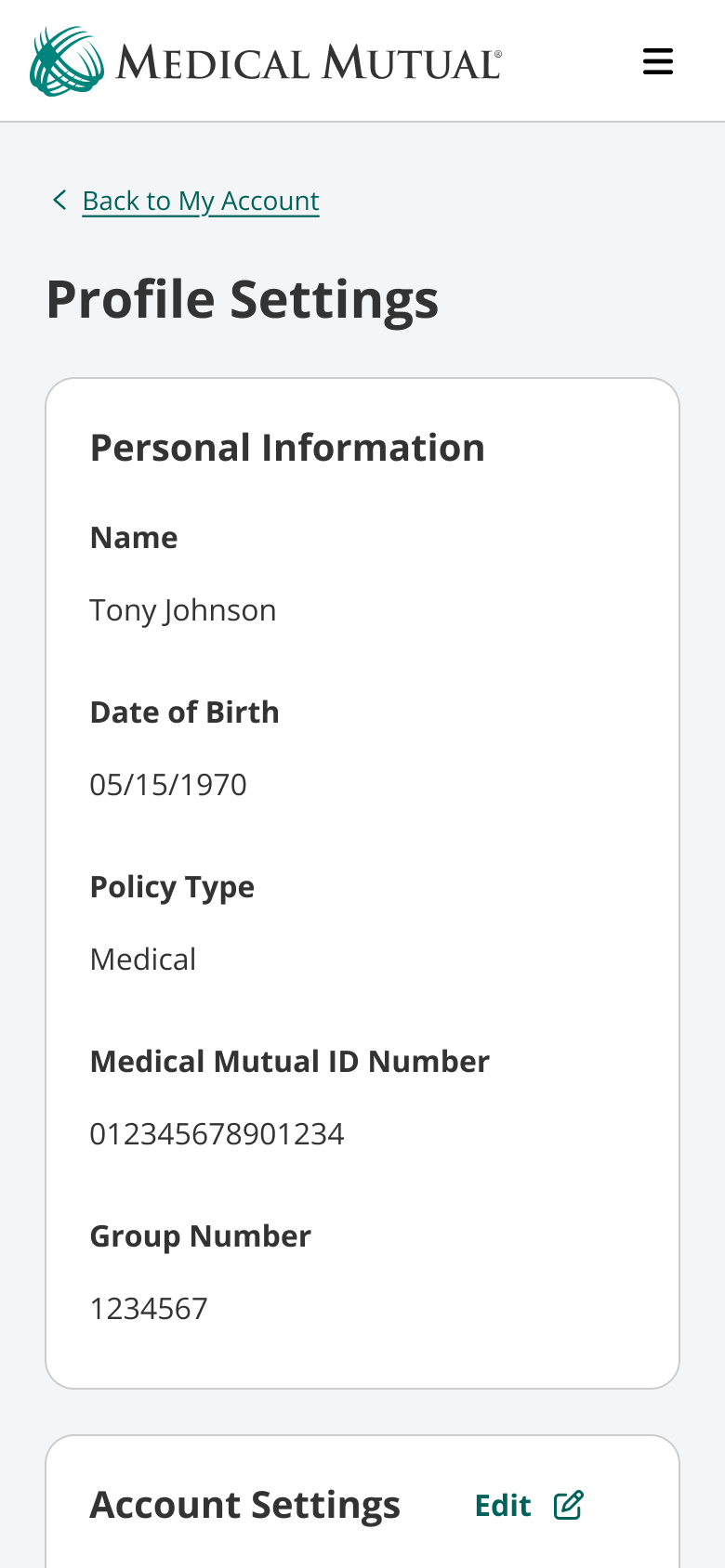The width and height of the screenshot is (725, 1568).
Task: Click the Edit label for Account Settings
Action: pos(503,1505)
